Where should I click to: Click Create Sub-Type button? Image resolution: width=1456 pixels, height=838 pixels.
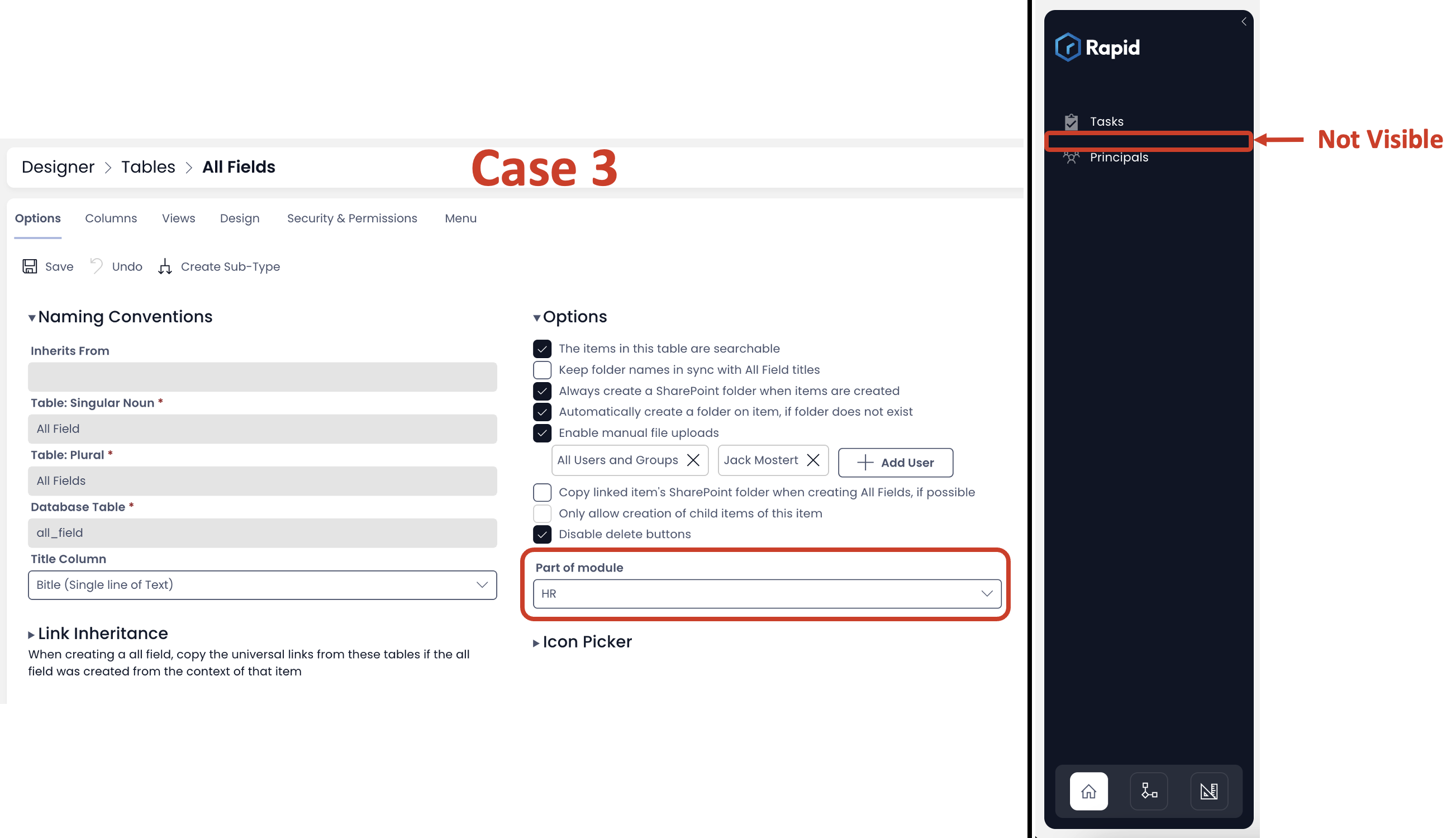click(218, 266)
